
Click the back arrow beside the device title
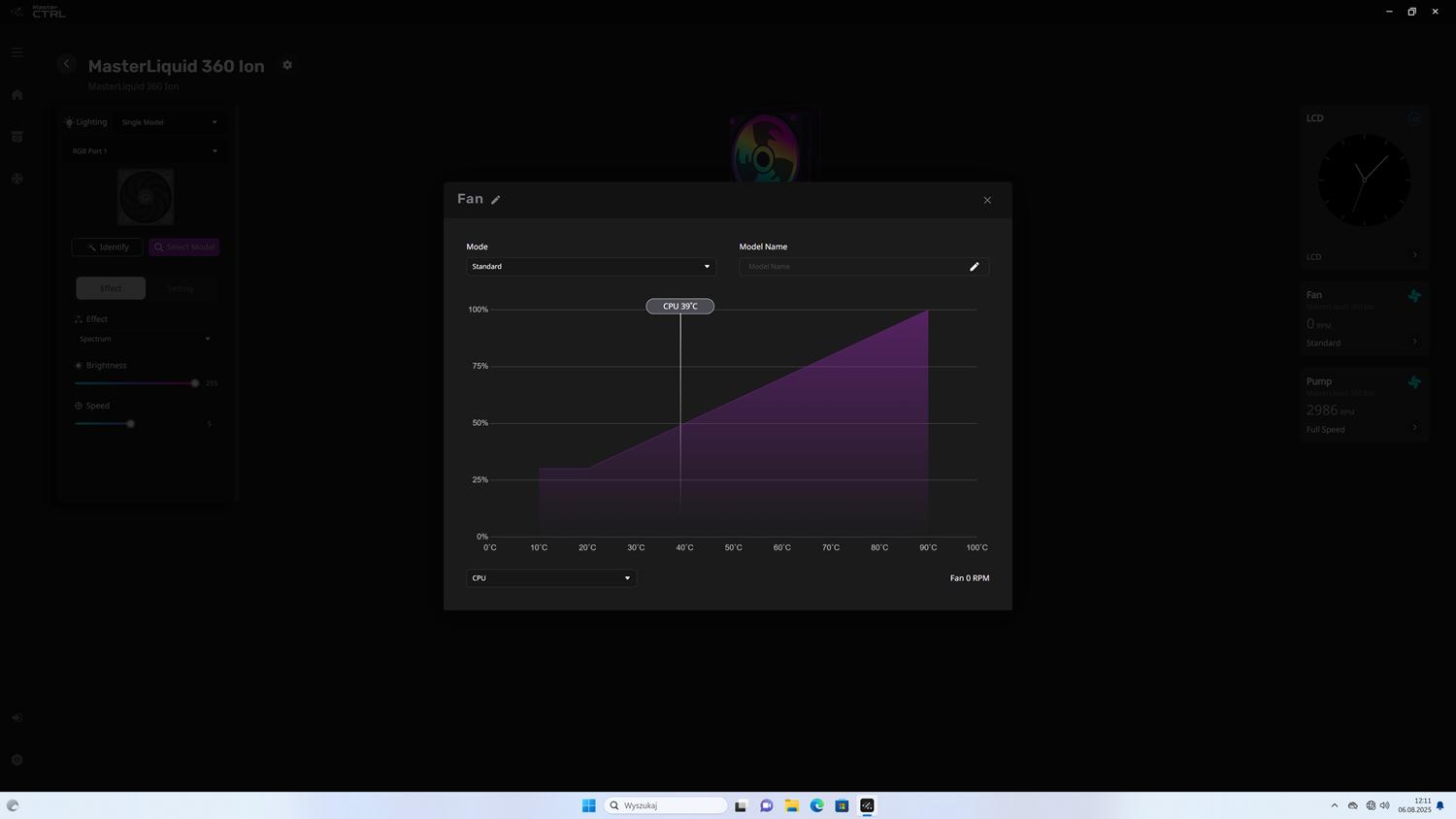[66, 64]
